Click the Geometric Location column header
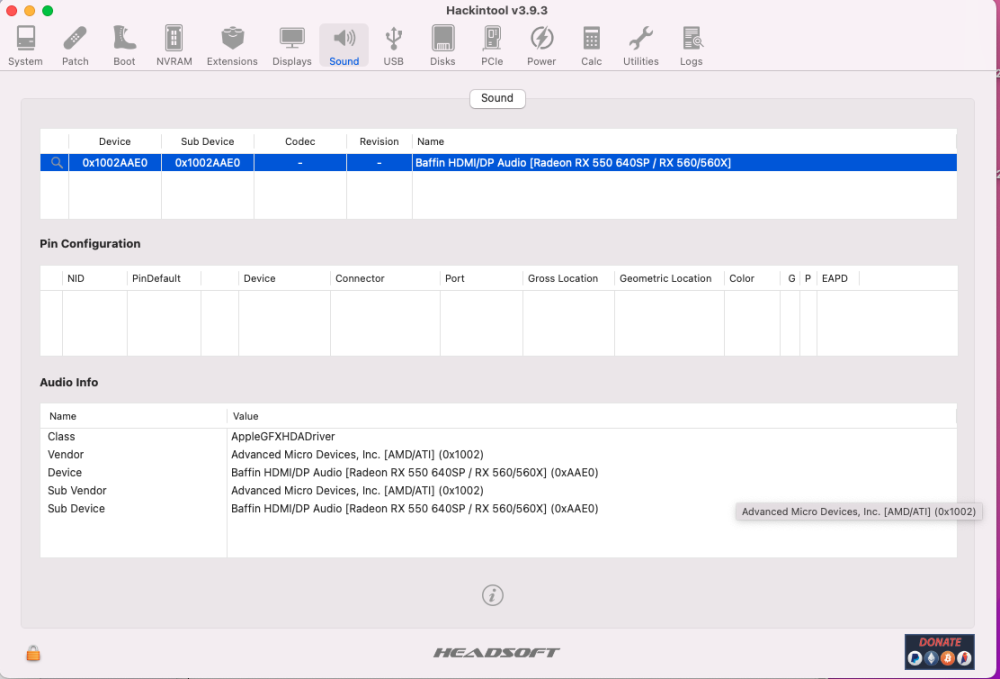 point(669,279)
